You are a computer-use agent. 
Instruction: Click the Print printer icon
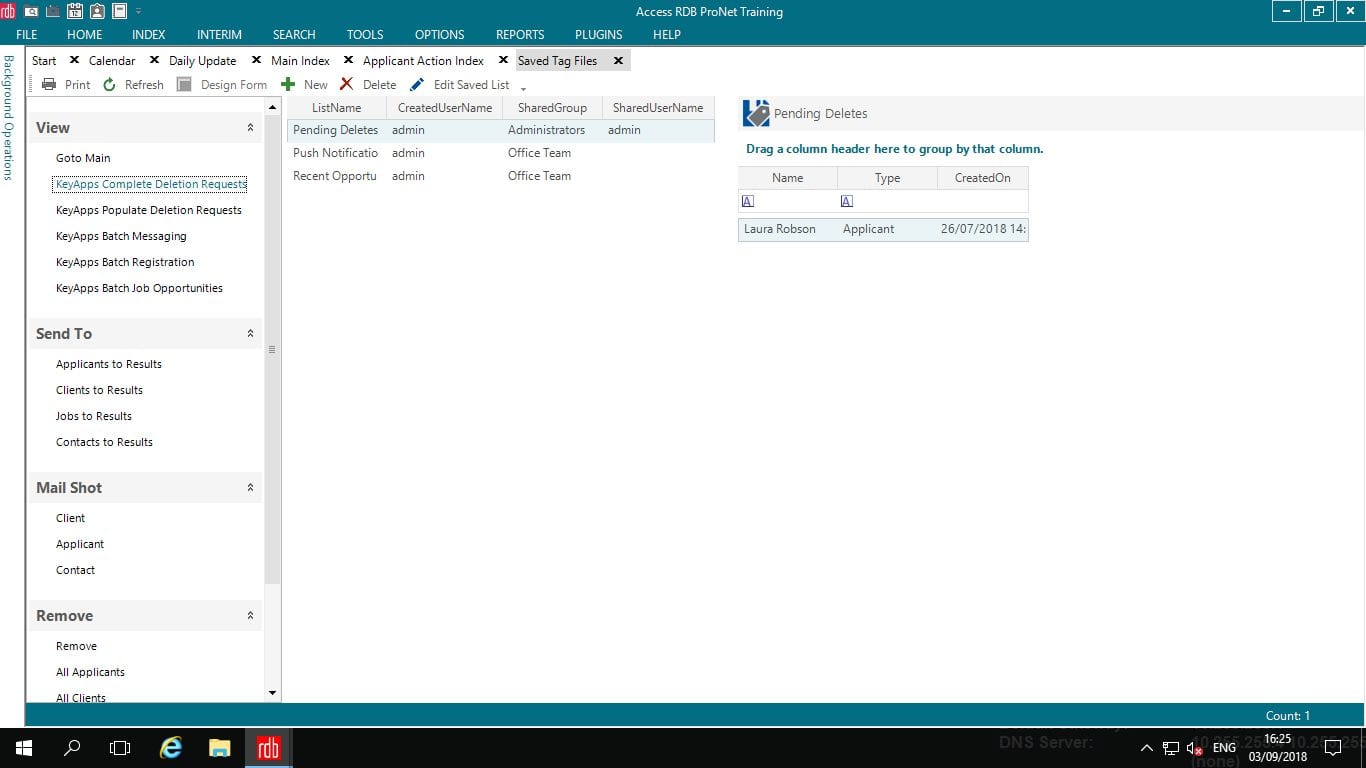click(48, 85)
